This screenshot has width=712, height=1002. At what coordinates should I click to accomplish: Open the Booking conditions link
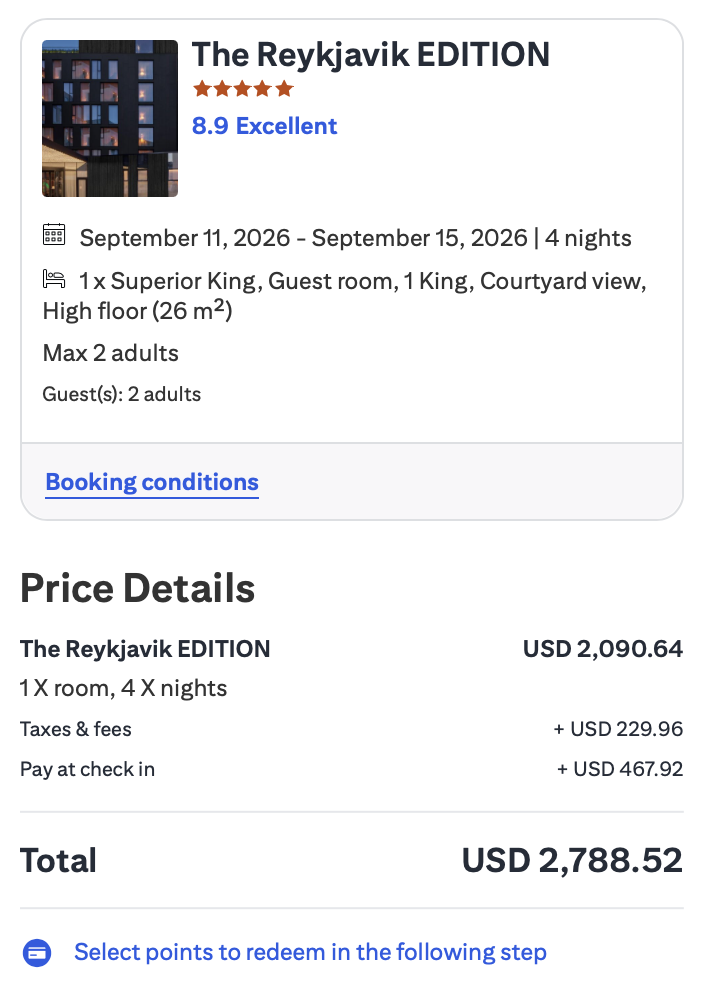152,482
